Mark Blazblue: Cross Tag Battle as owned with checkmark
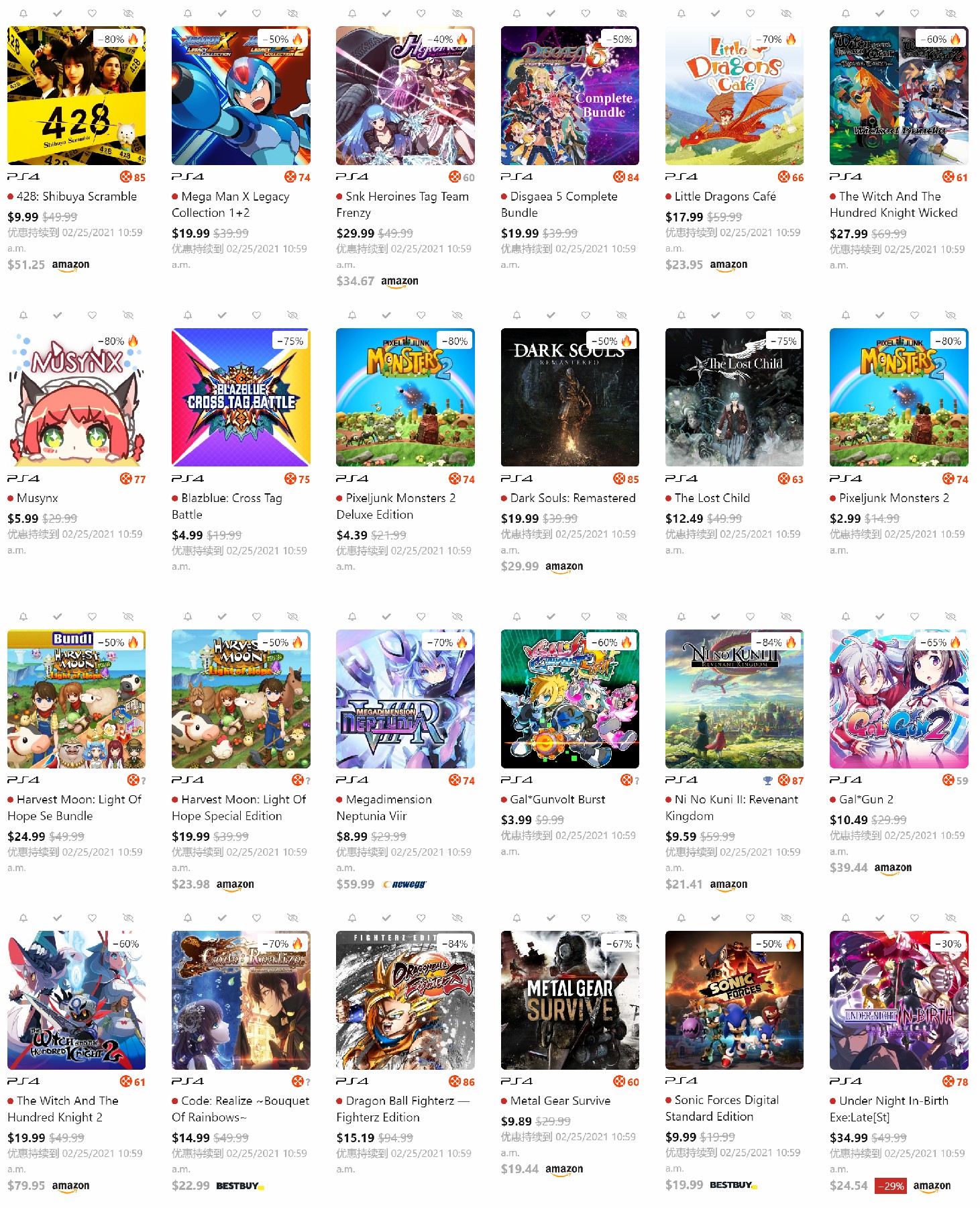The height and width of the screenshot is (1208, 980). [222, 315]
